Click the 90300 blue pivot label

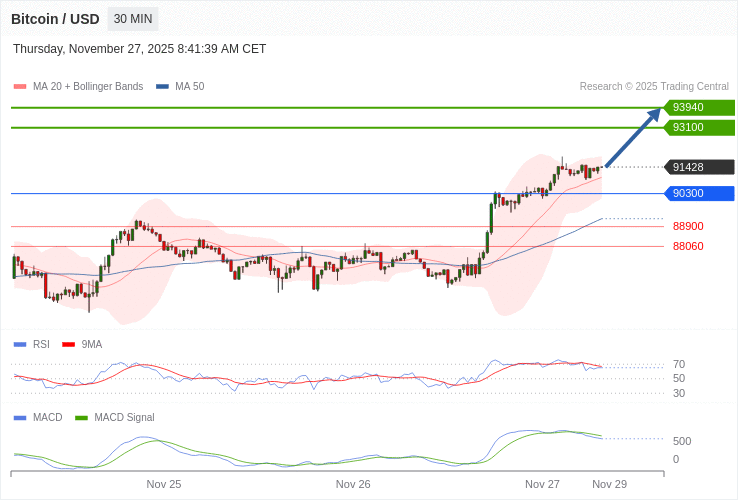coord(698,193)
